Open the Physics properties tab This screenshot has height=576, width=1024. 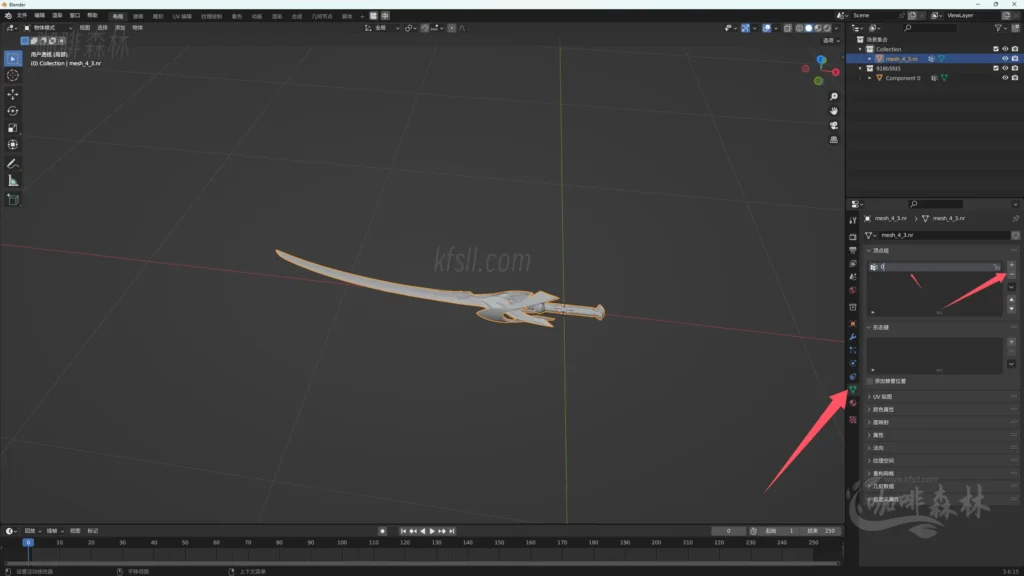pyautogui.click(x=854, y=363)
